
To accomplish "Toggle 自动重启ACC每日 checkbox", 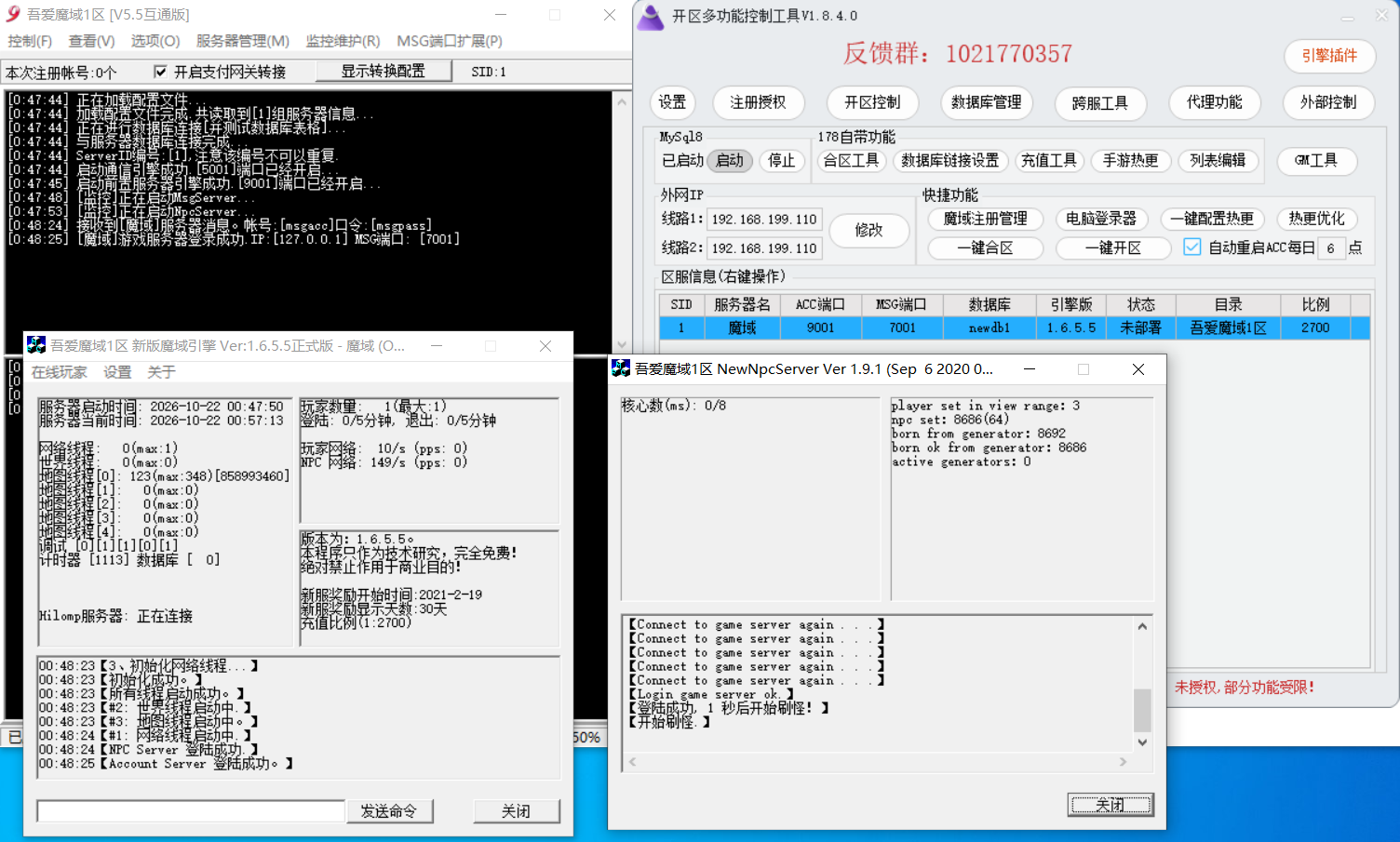I will tap(1191, 247).
